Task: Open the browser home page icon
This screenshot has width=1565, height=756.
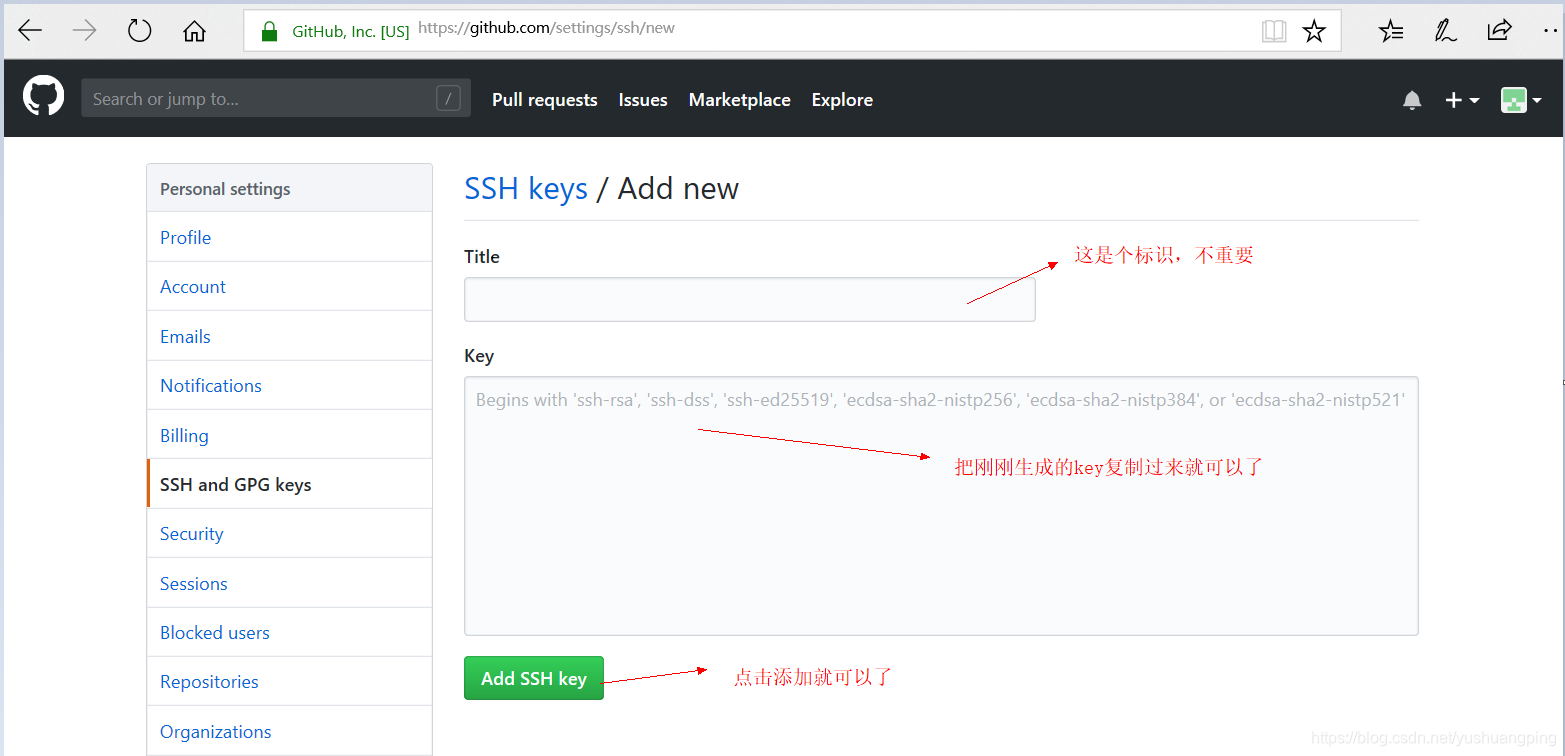Action: coord(194,31)
